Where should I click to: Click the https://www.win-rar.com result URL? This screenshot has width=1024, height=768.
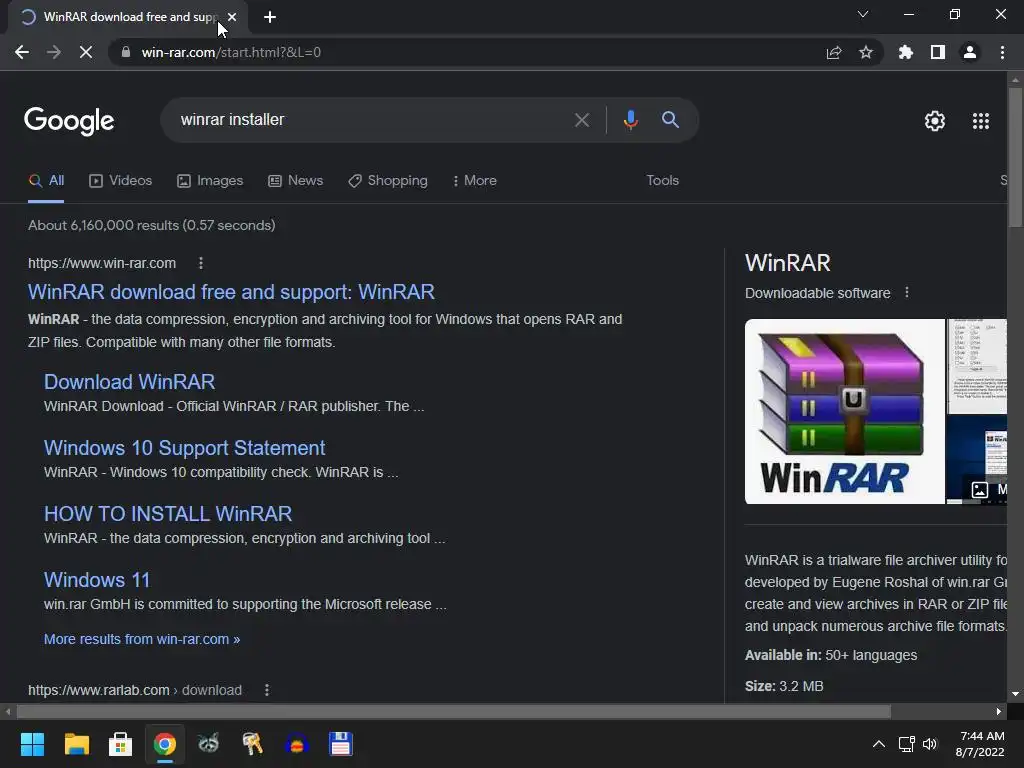(x=102, y=263)
